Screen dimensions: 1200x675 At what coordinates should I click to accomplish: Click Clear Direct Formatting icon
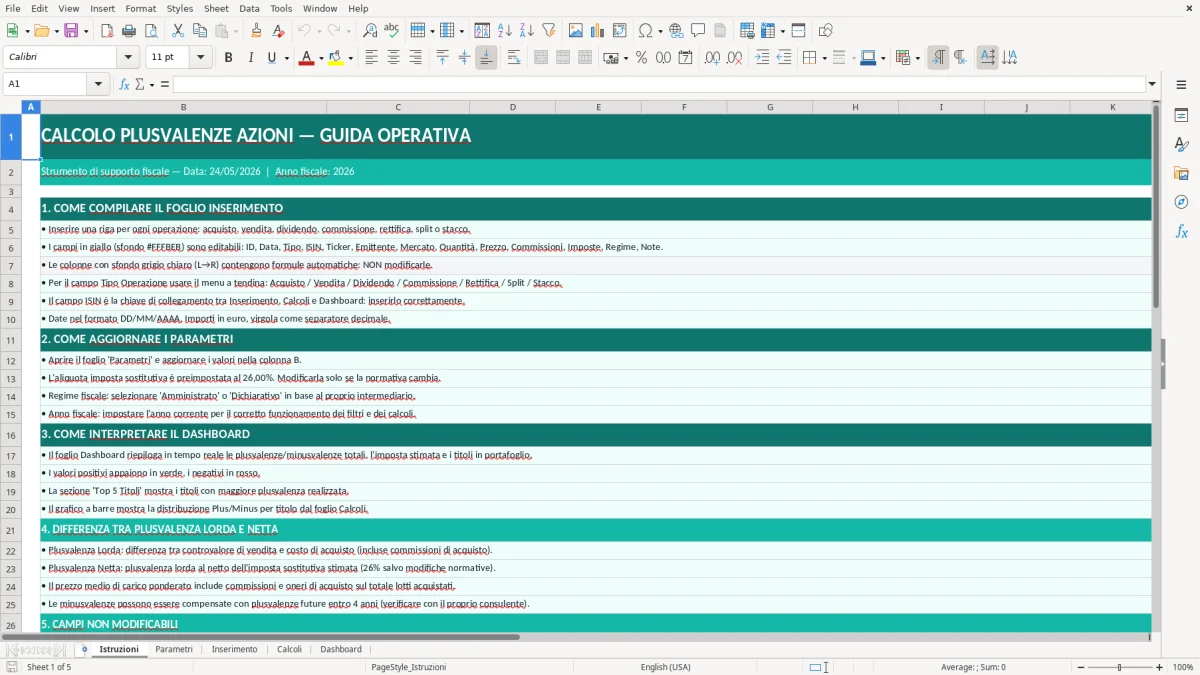coord(277,31)
